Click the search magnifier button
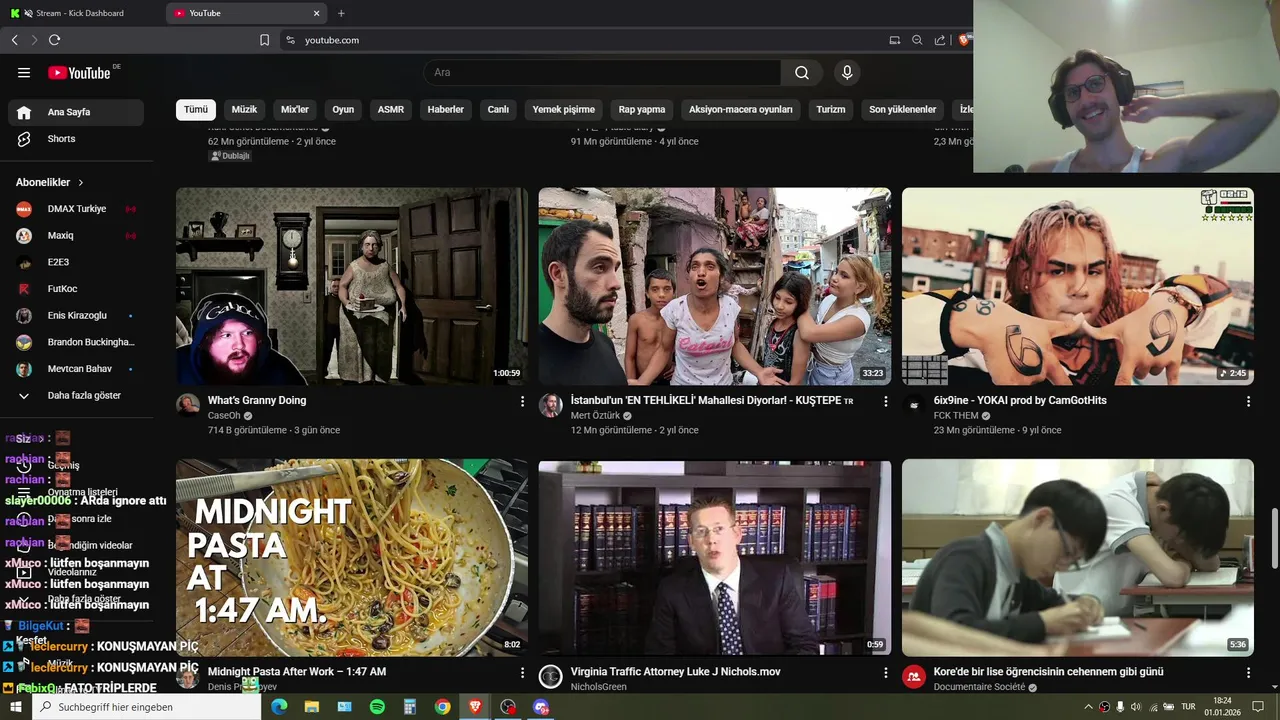 pyautogui.click(x=802, y=72)
